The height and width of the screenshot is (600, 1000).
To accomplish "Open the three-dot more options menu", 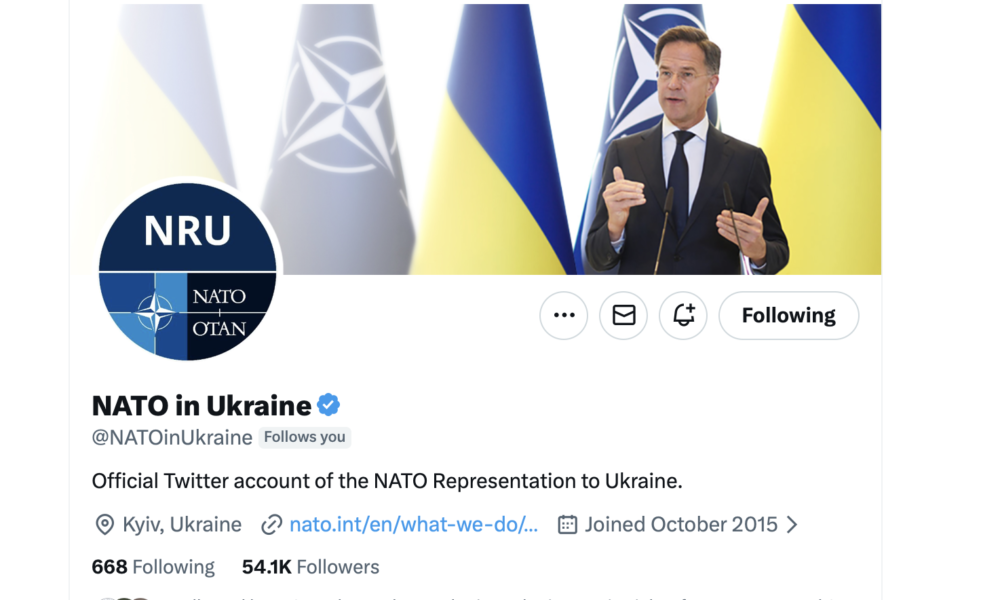I will tap(564, 316).
